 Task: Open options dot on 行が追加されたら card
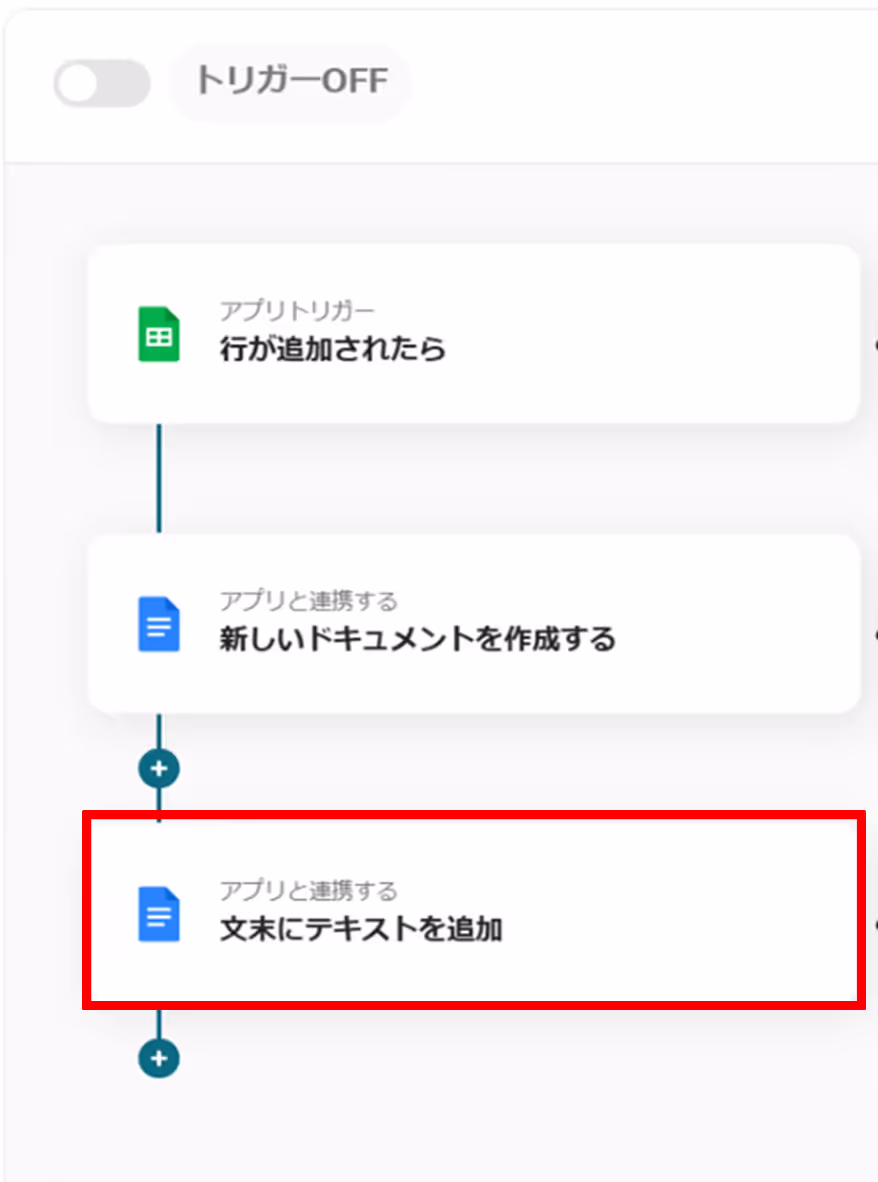pyautogui.click(x=875, y=345)
